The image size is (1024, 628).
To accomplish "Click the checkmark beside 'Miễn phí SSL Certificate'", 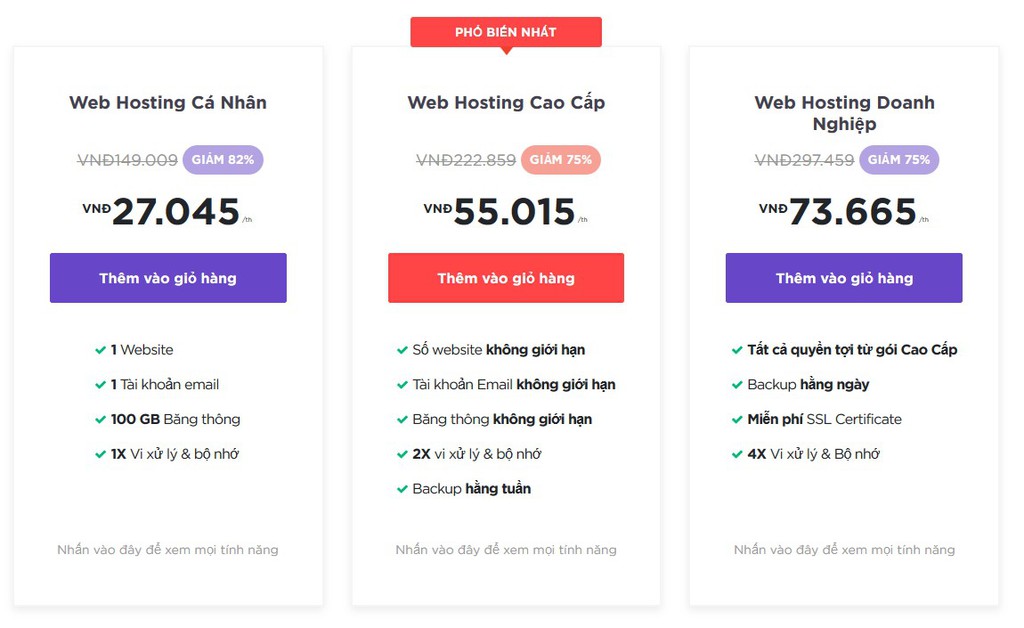I will pos(737,420).
